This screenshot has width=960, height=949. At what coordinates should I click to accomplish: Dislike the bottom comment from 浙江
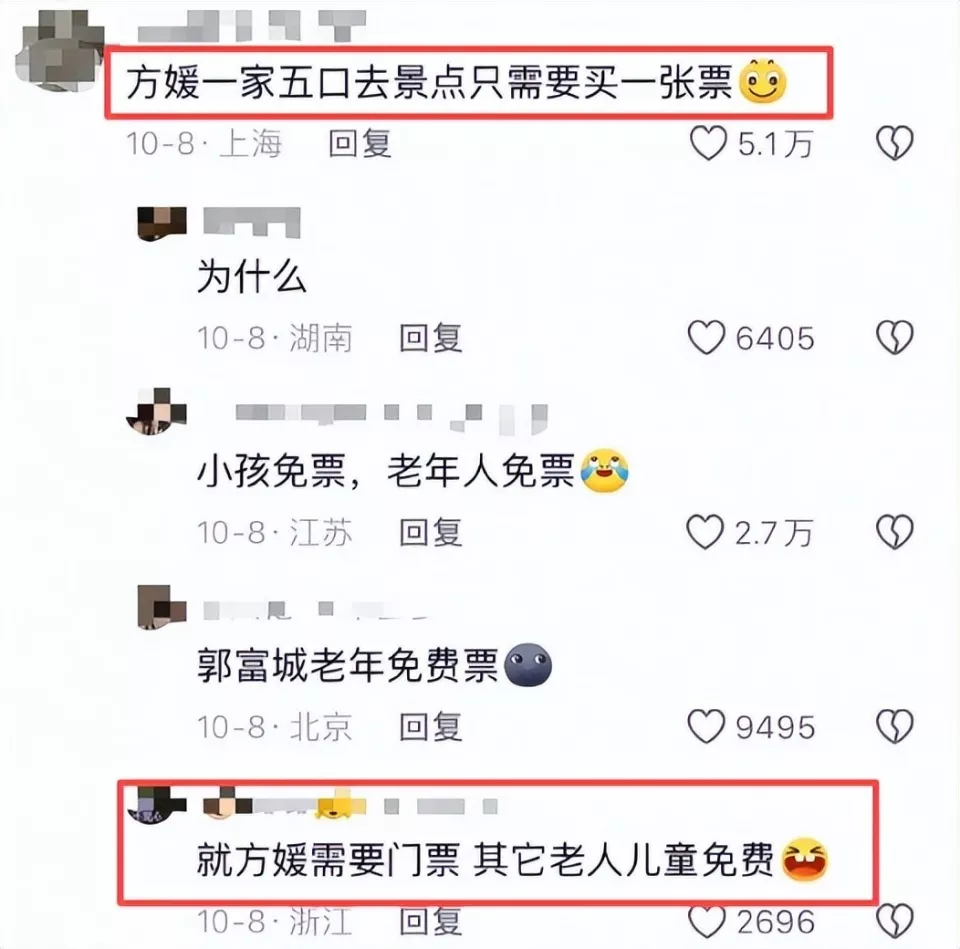click(x=894, y=921)
